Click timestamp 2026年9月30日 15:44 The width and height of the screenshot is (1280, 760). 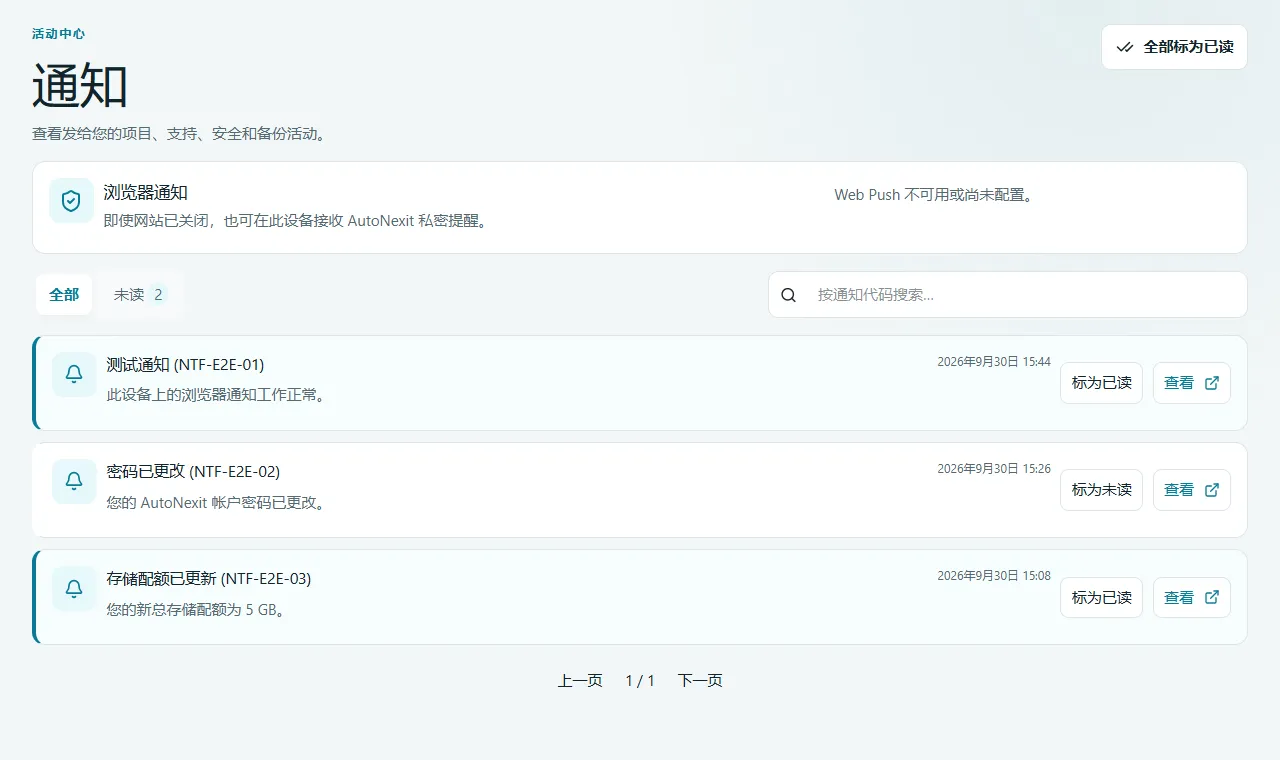coord(994,362)
